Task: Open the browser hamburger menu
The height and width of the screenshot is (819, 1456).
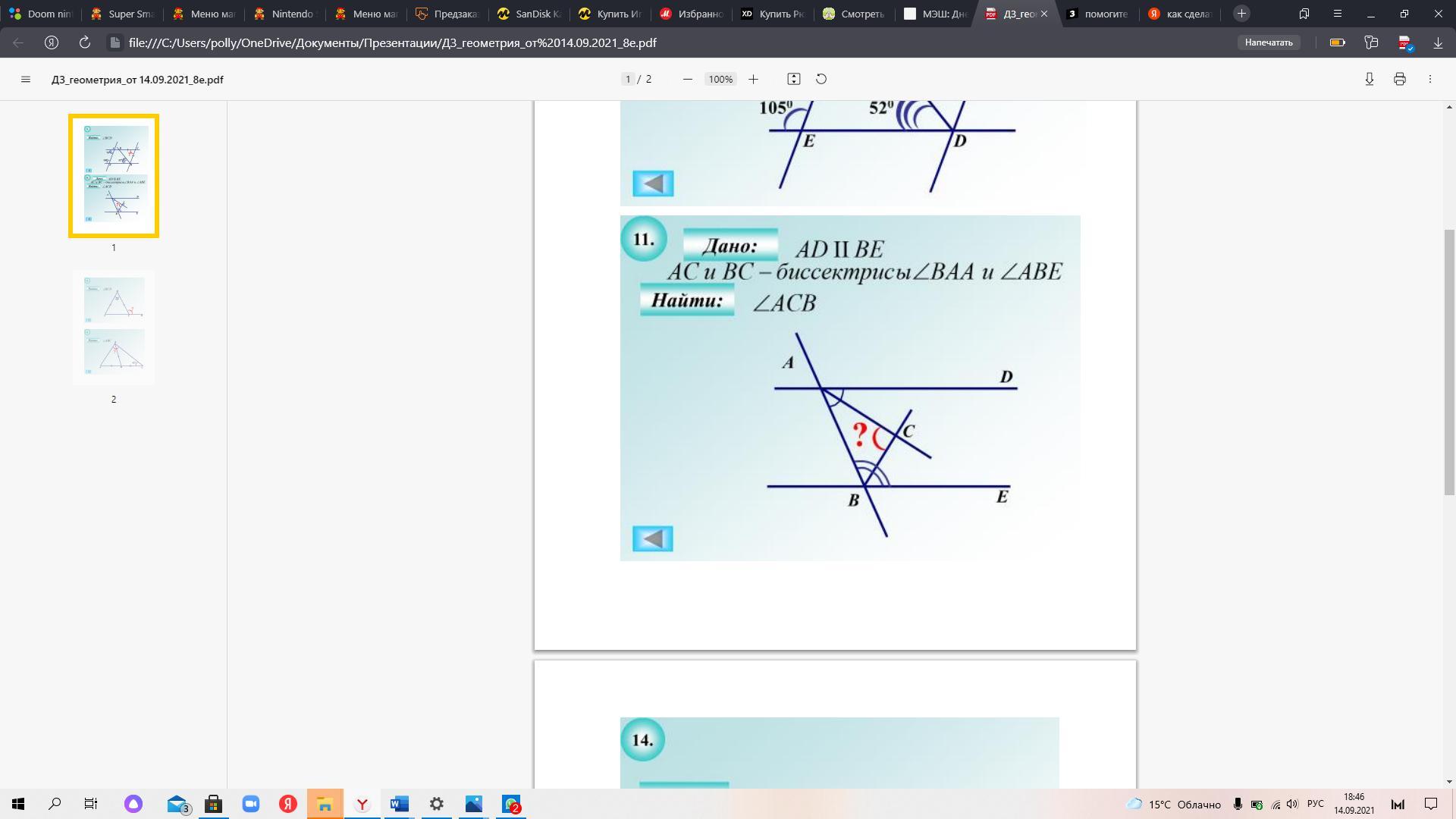Action: point(1337,14)
